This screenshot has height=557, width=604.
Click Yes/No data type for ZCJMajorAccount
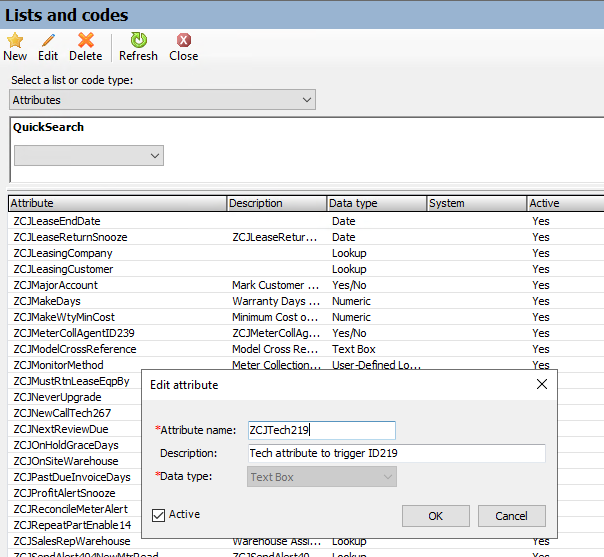click(349, 285)
